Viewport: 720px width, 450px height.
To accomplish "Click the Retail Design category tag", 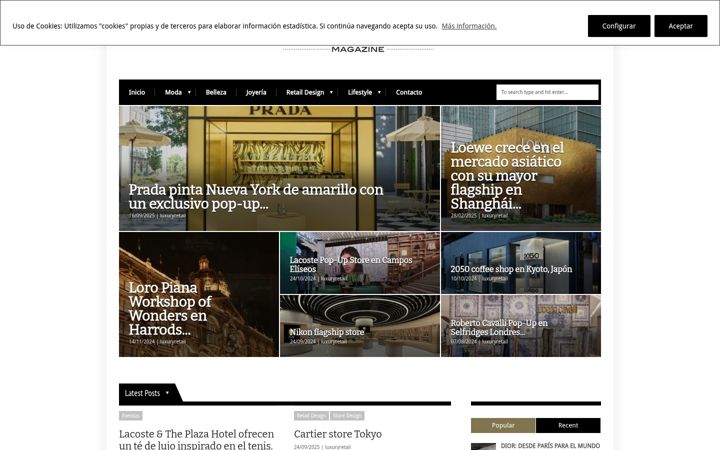I will (311, 416).
